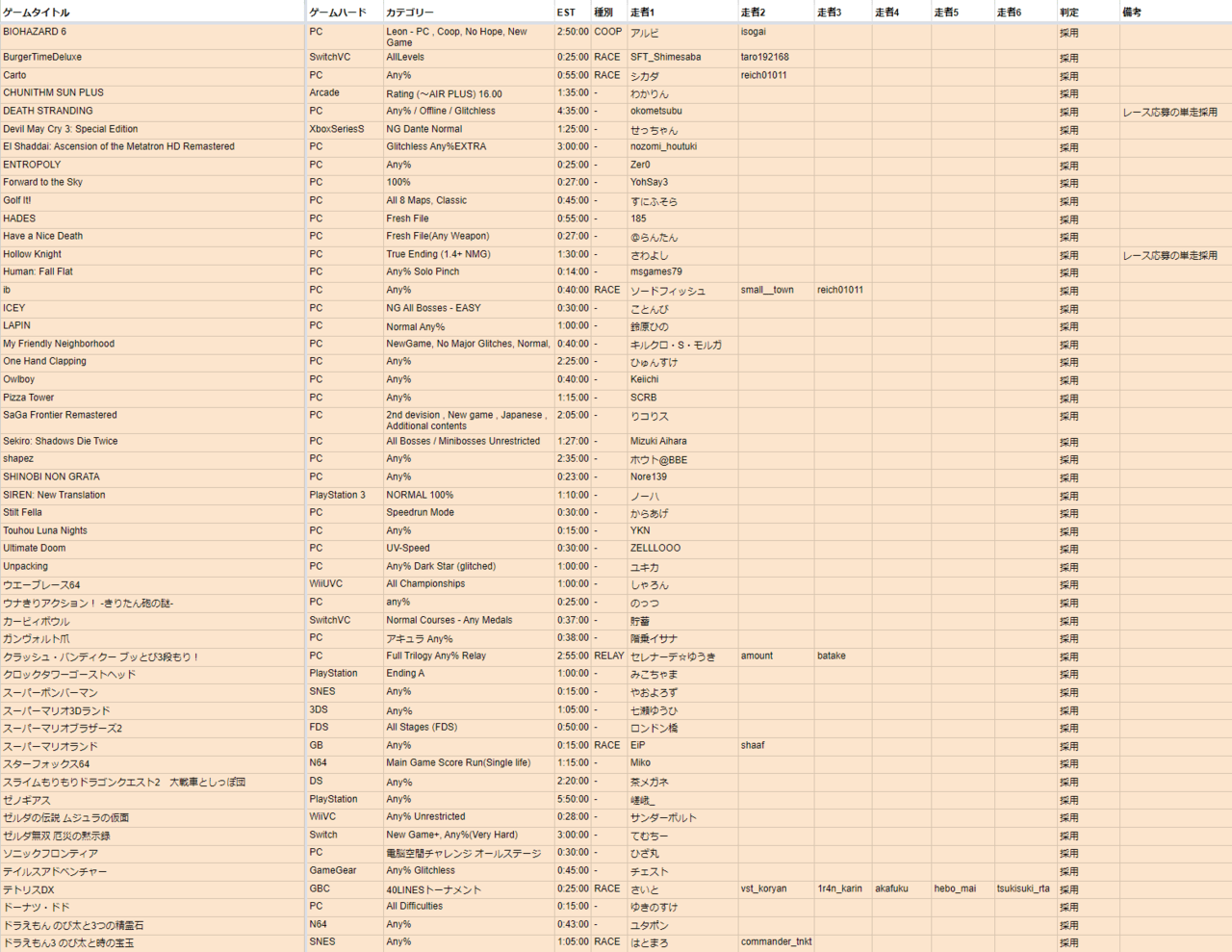
Task: Select the Forward to the Sky cell
Action: pos(152,183)
